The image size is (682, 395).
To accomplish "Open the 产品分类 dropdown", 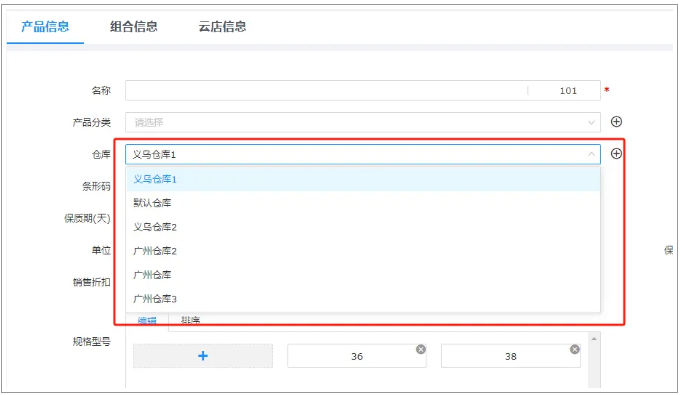I will coord(363,122).
